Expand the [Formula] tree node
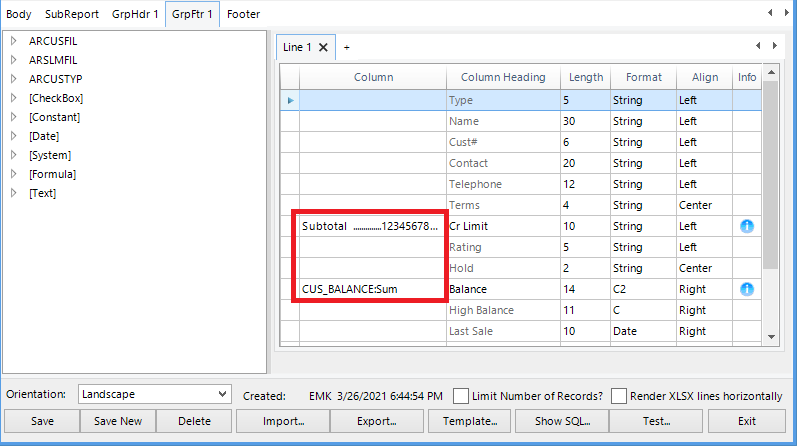Viewport: 797px width, 446px height. click(x=14, y=174)
